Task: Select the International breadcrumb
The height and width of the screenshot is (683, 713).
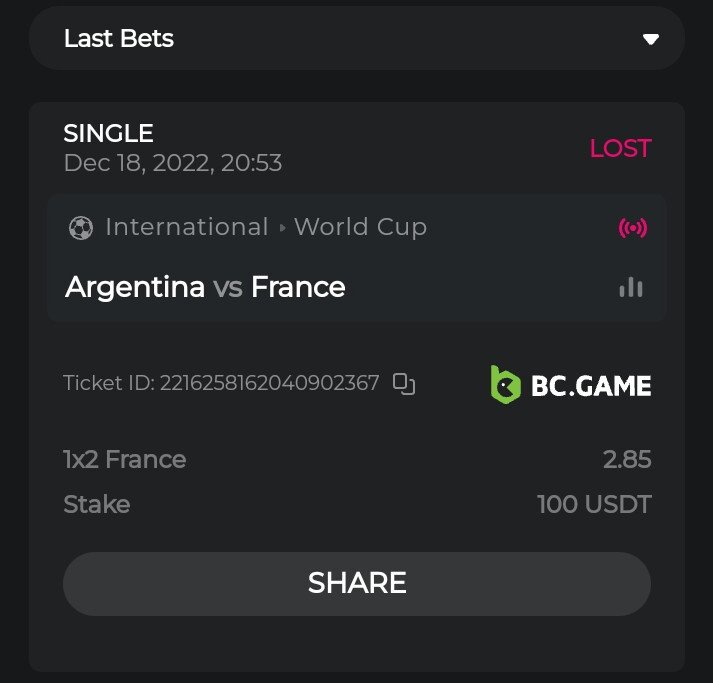Action: [x=186, y=227]
